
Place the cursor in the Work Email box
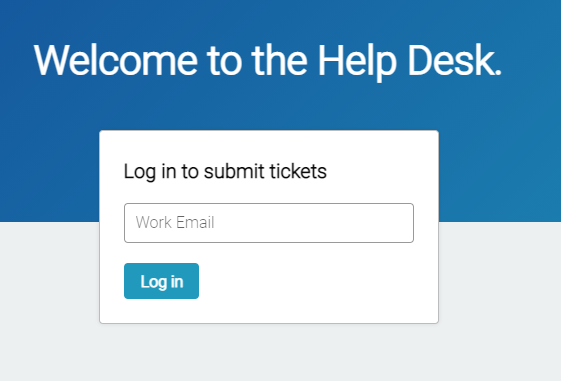point(269,223)
